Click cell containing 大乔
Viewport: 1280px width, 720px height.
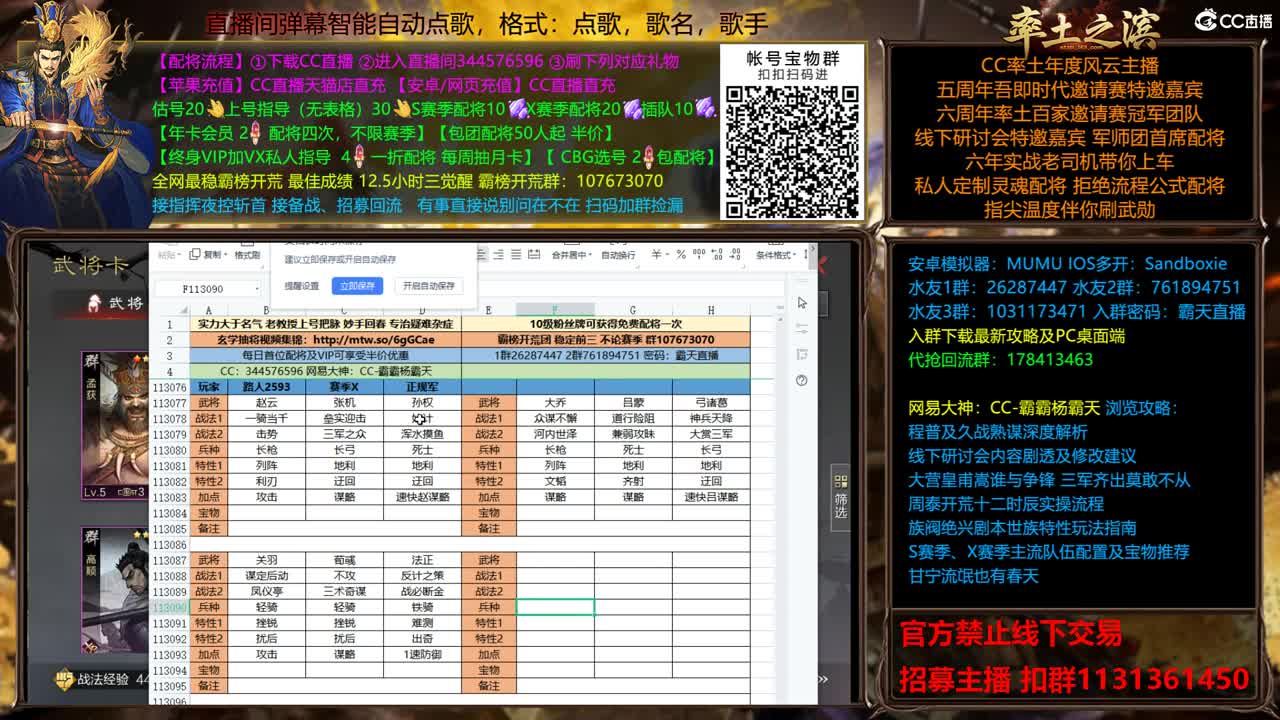tap(555, 402)
